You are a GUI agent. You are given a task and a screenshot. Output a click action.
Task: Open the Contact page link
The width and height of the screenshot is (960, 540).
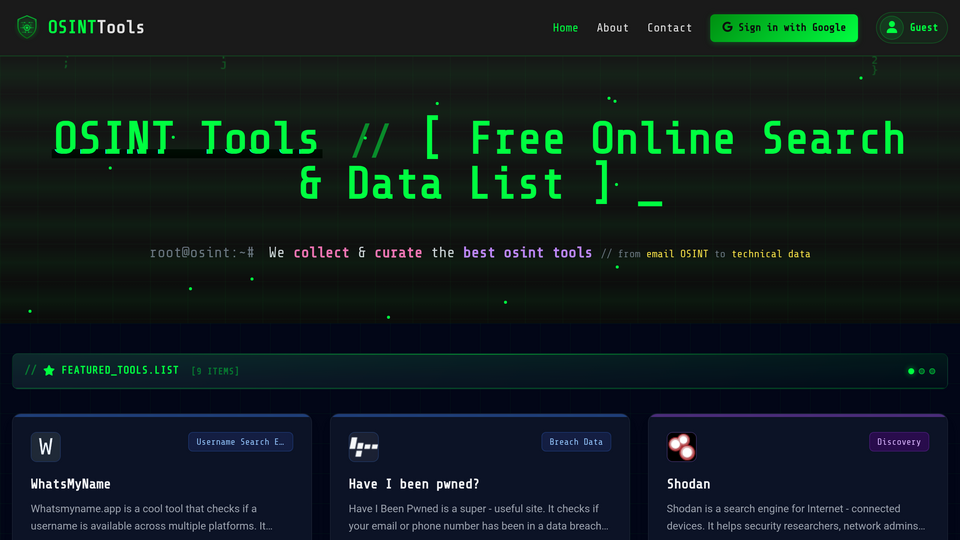tap(669, 28)
